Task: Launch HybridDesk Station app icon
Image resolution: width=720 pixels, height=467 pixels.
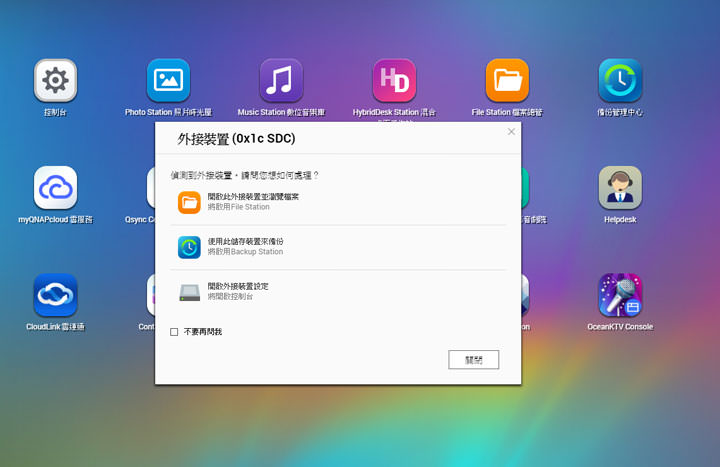Action: pos(394,80)
